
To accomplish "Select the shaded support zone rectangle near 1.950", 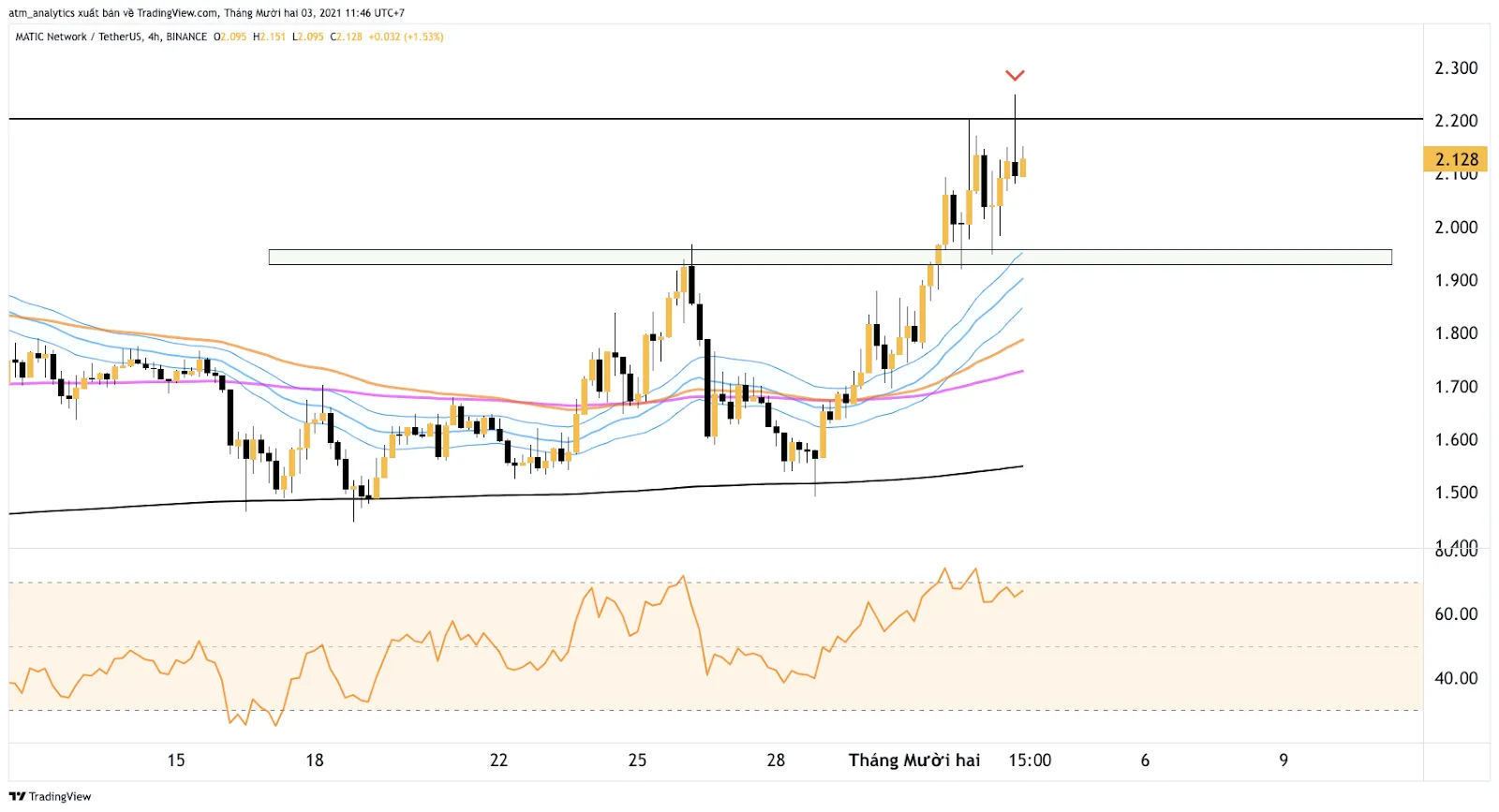I will [x=830, y=257].
